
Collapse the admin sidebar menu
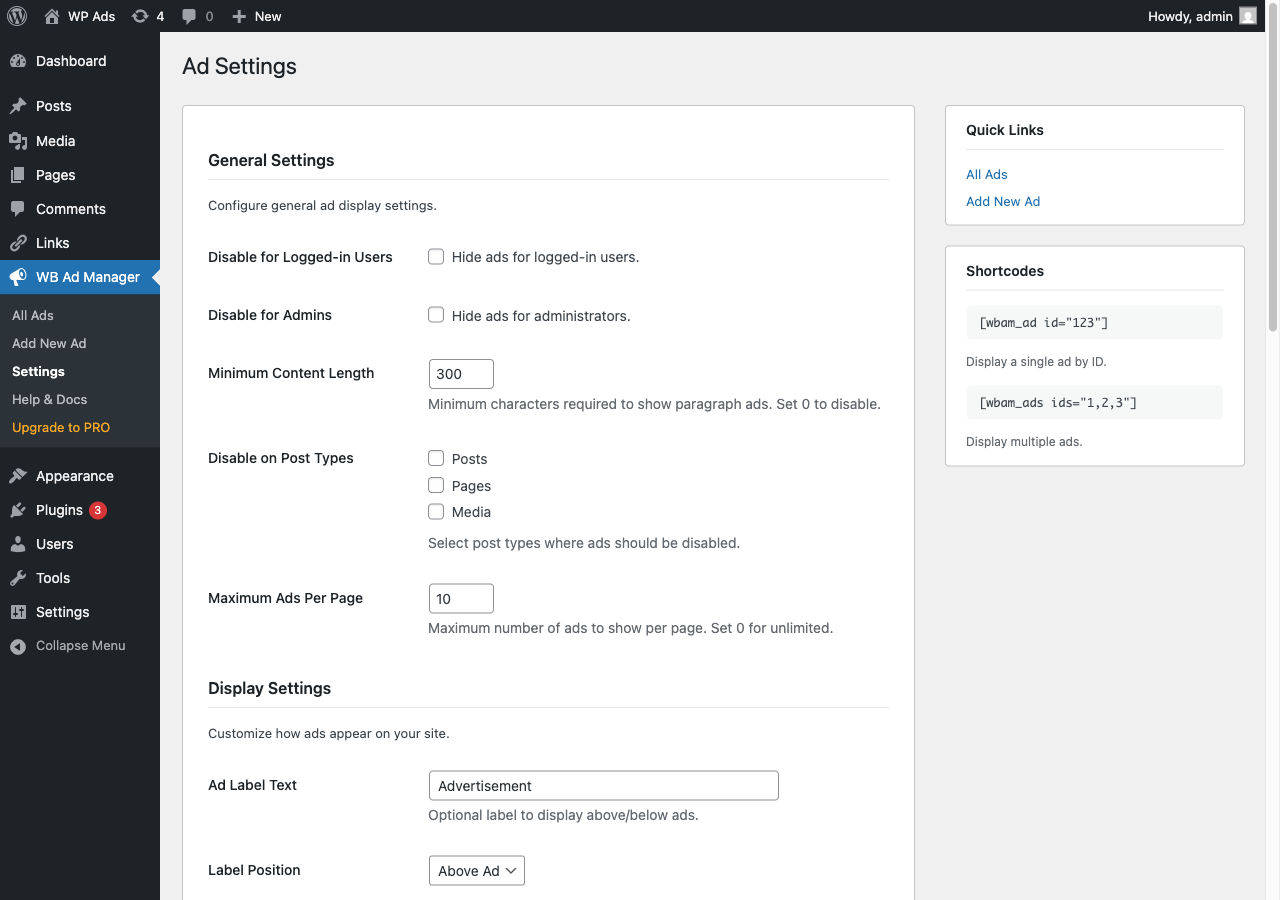click(67, 645)
